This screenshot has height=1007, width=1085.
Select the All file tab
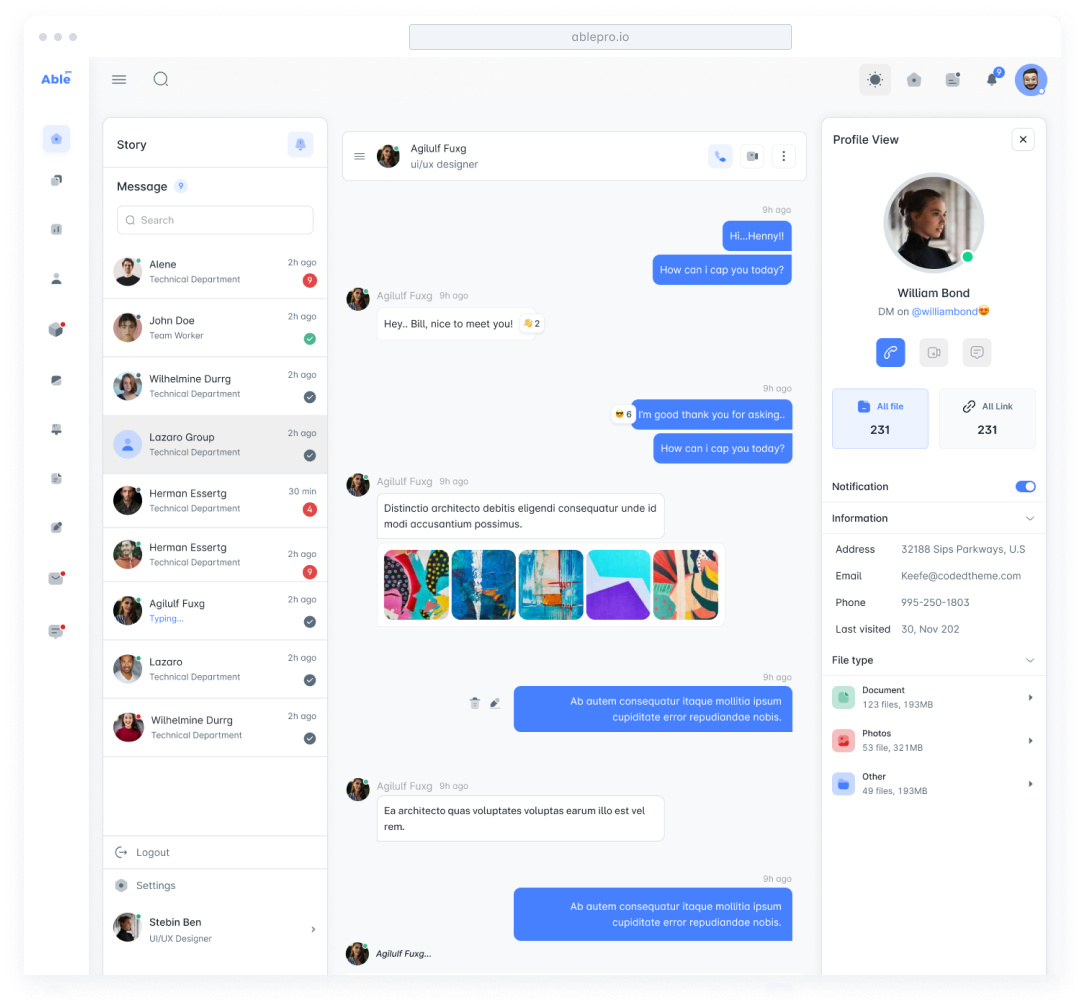880,418
